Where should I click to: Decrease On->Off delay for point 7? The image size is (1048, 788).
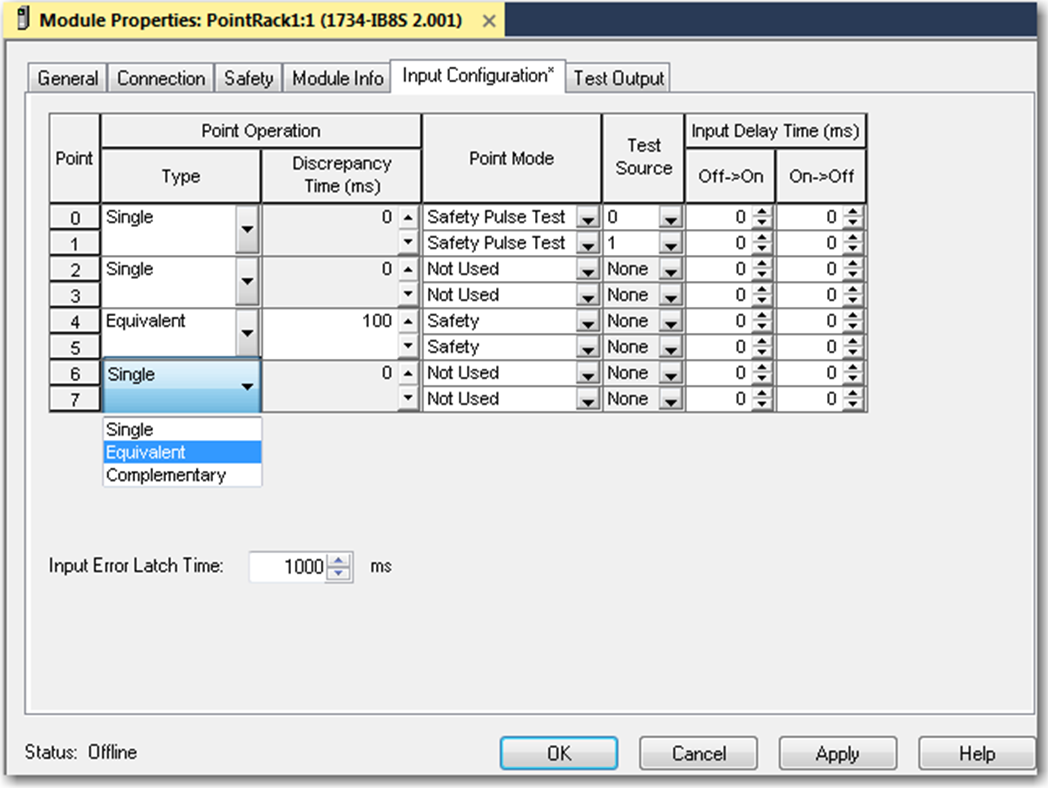pyautogui.click(x=853, y=404)
